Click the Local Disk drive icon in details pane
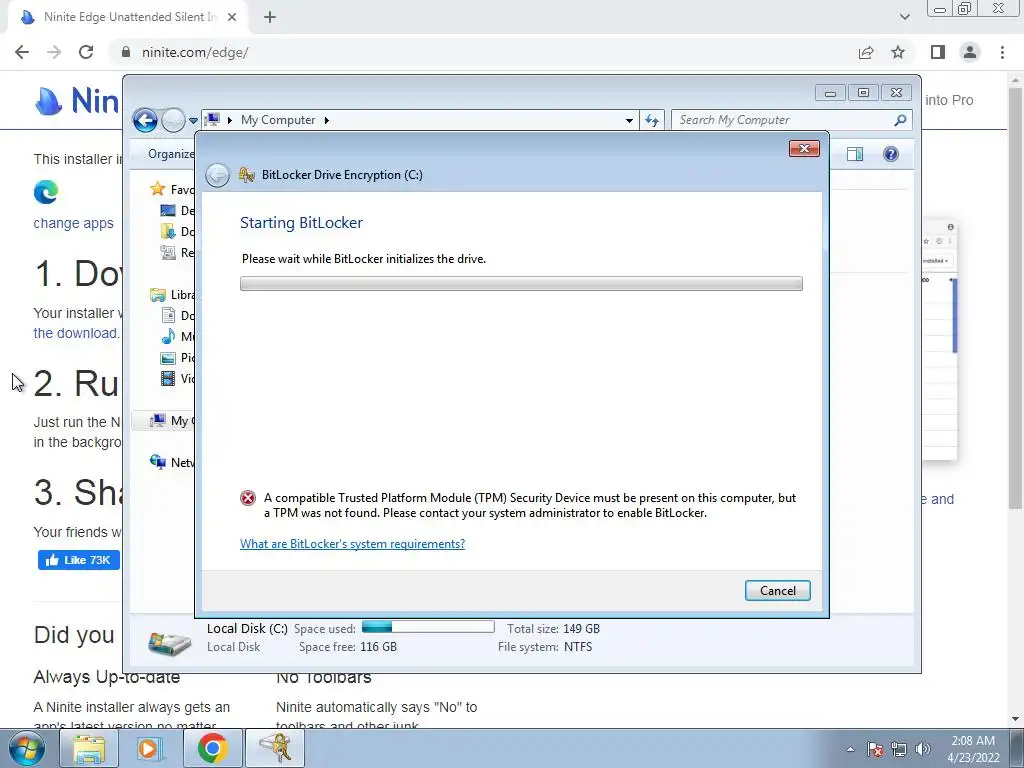The height and width of the screenshot is (768, 1024). [x=169, y=642]
